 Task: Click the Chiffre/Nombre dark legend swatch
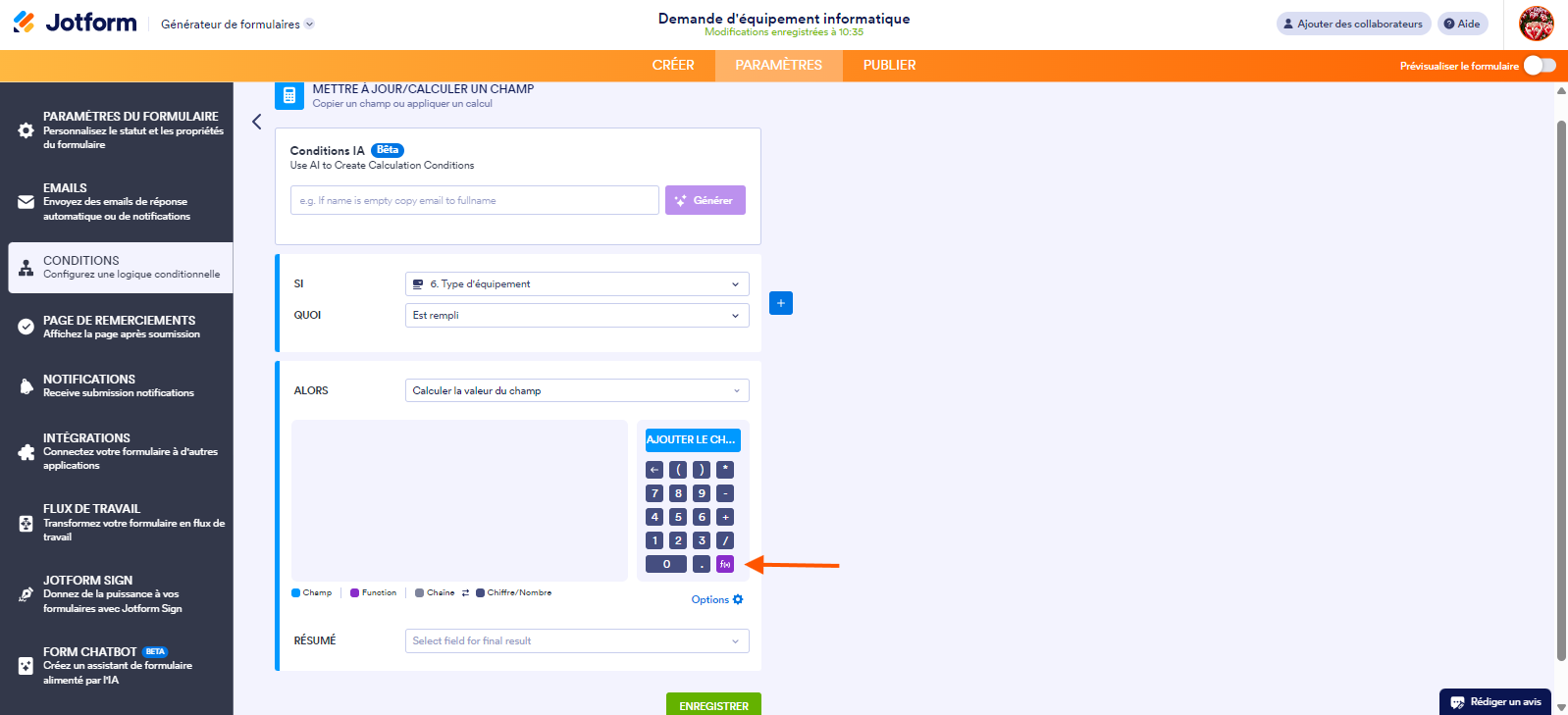click(480, 592)
